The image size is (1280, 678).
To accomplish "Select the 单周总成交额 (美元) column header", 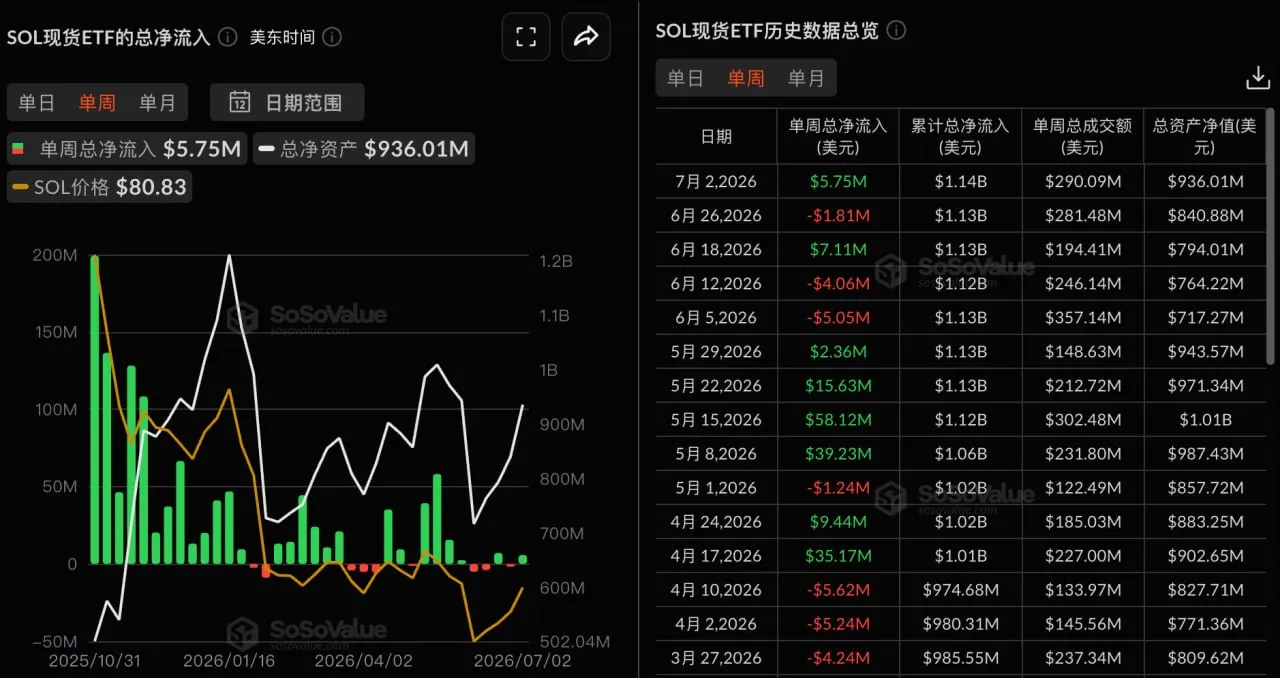I will pyautogui.click(x=1082, y=136).
